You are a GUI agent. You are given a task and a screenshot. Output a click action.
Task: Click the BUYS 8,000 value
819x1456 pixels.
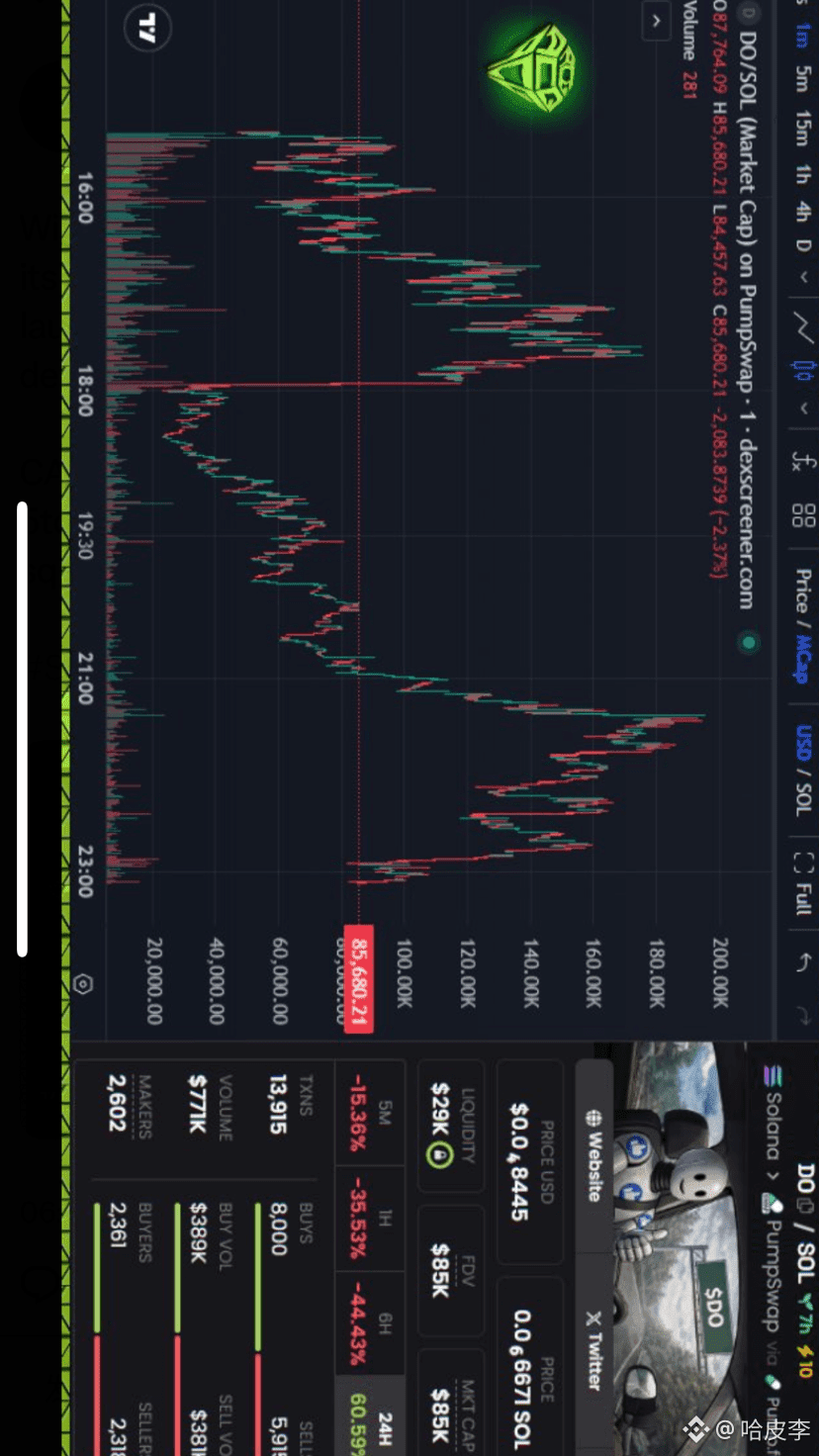click(x=278, y=1228)
